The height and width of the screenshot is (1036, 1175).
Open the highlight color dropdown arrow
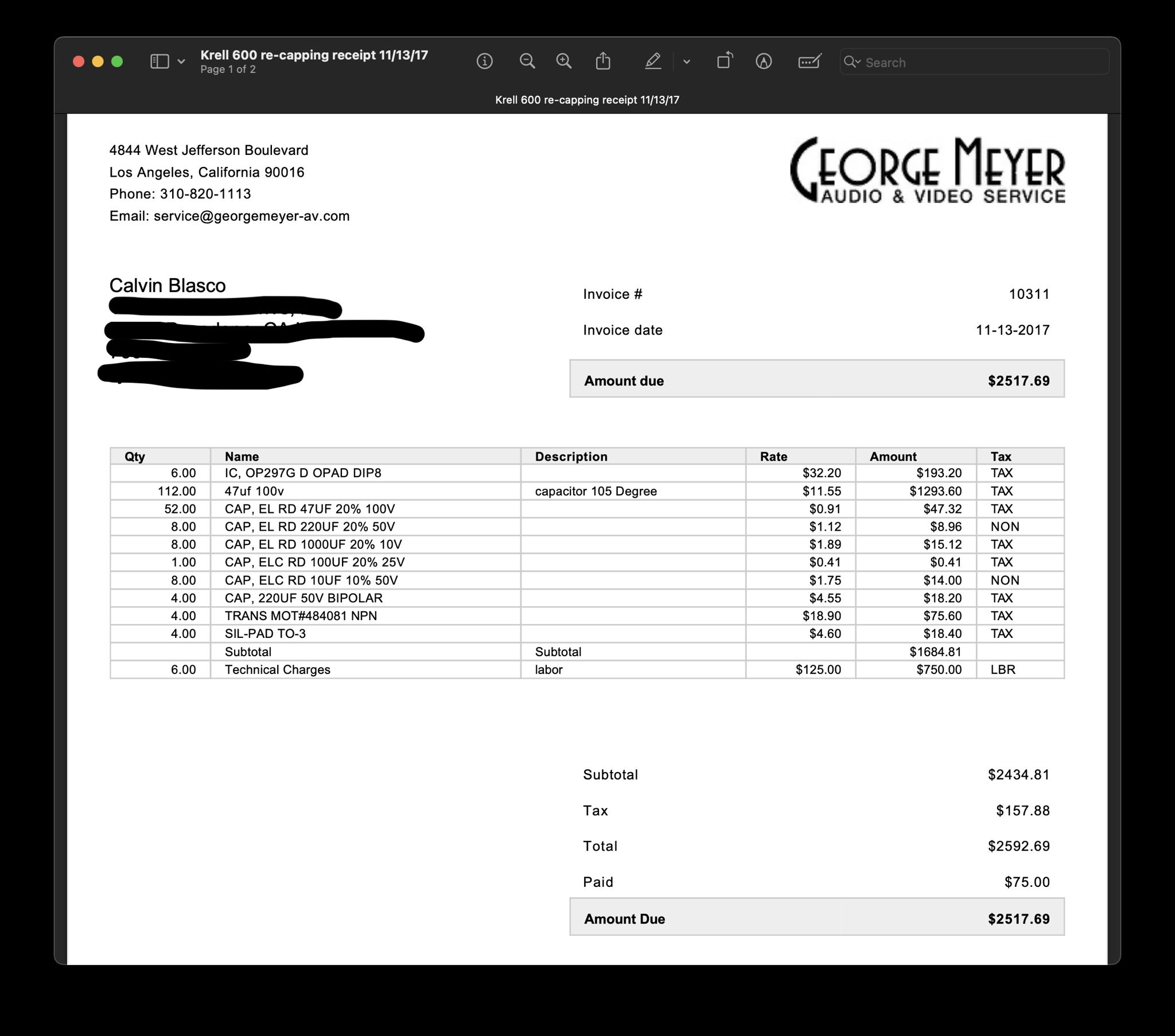686,61
